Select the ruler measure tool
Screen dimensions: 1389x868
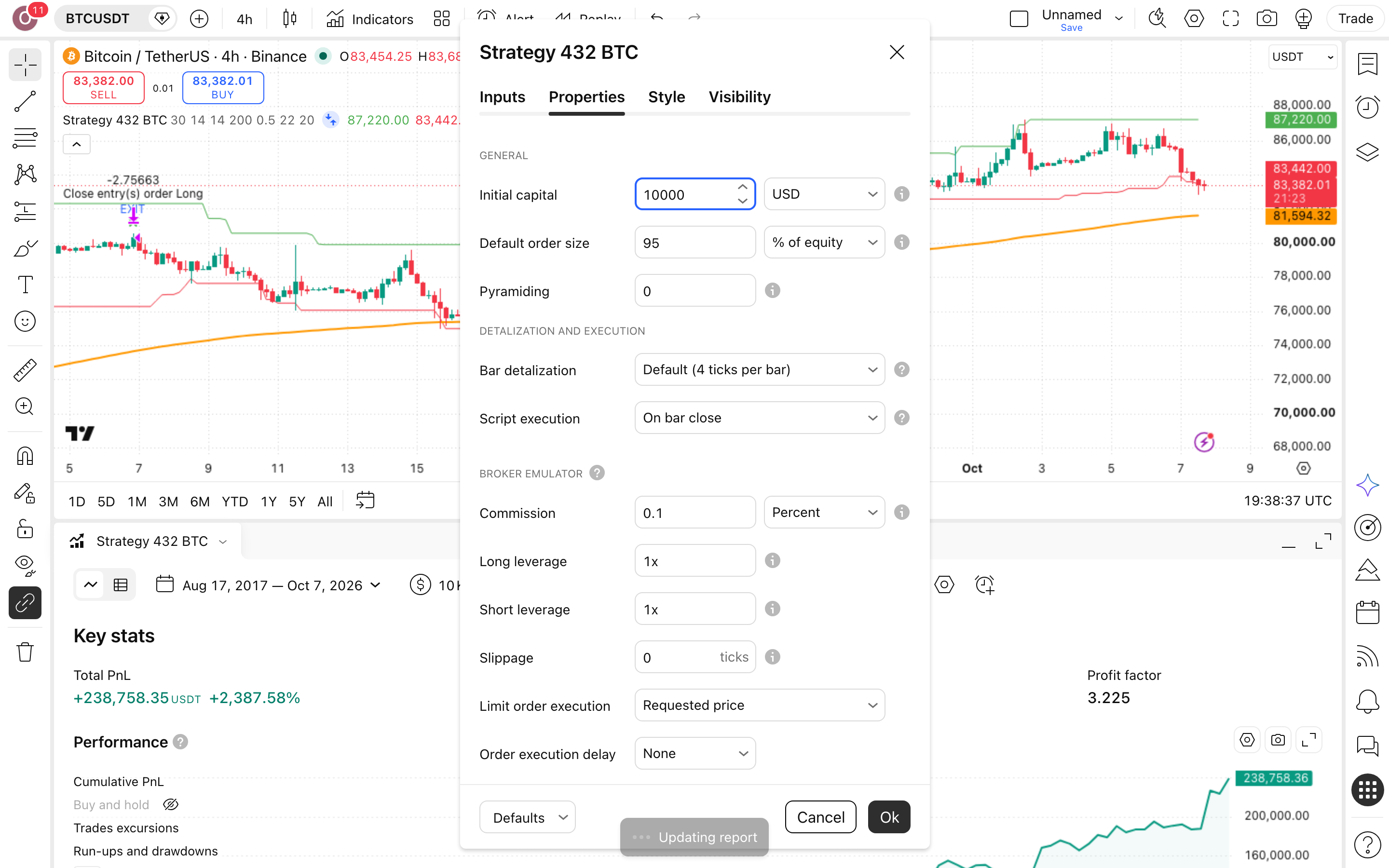(x=25, y=370)
